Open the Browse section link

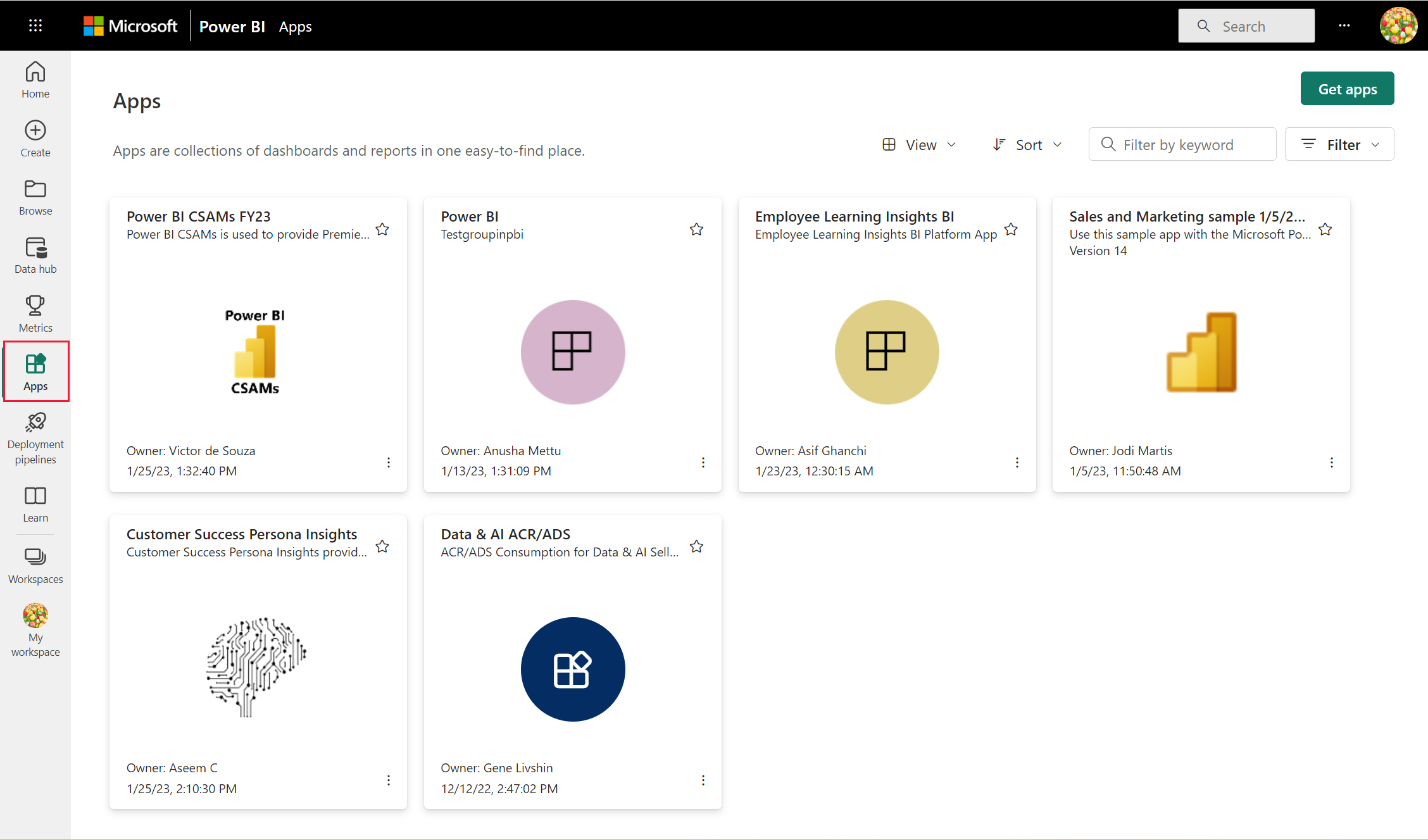(35, 197)
